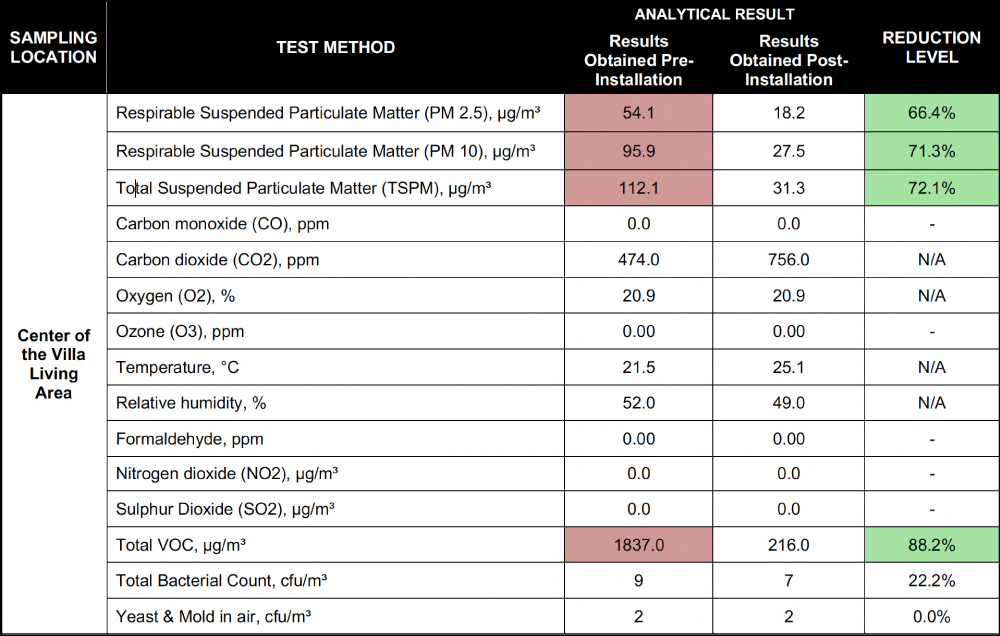The image size is (1000, 636).
Task: Select the red 1837.0 Total VOC cell
Action: coord(638,545)
